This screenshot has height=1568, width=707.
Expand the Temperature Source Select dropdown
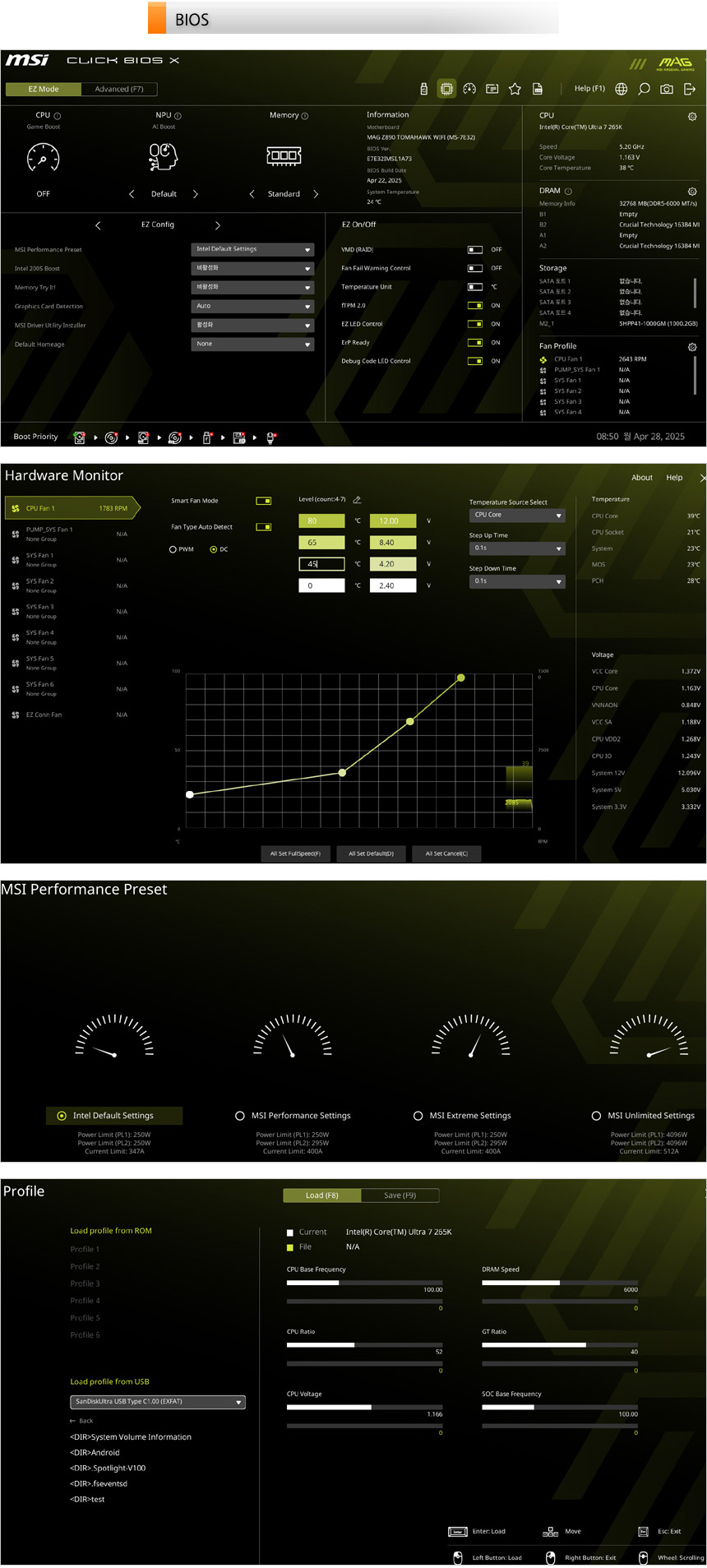[x=516, y=516]
